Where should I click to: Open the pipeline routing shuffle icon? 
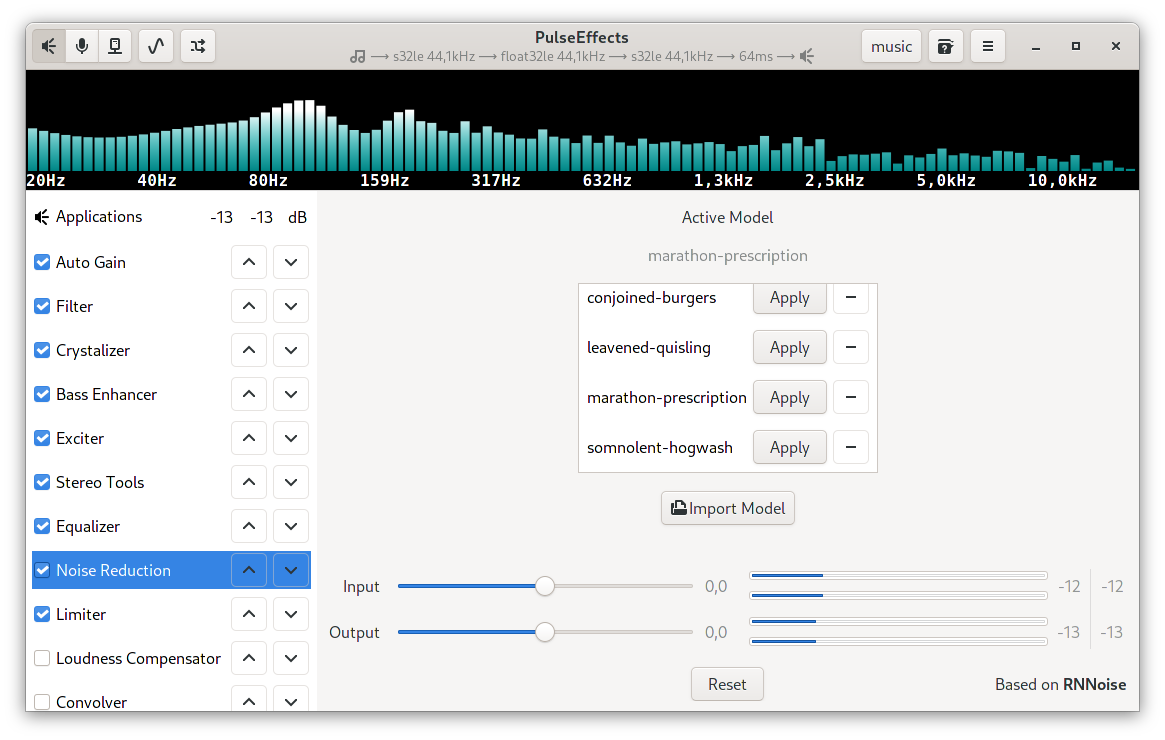point(197,46)
